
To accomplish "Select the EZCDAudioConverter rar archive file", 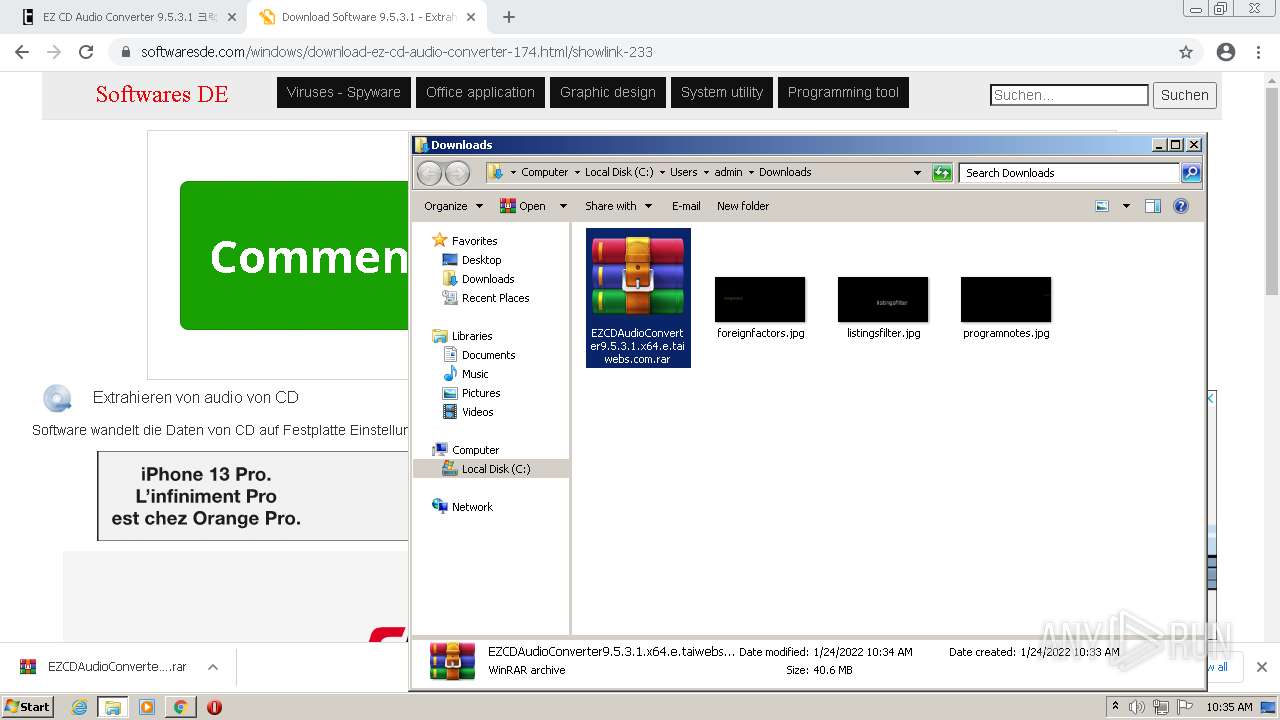I will click(x=638, y=297).
